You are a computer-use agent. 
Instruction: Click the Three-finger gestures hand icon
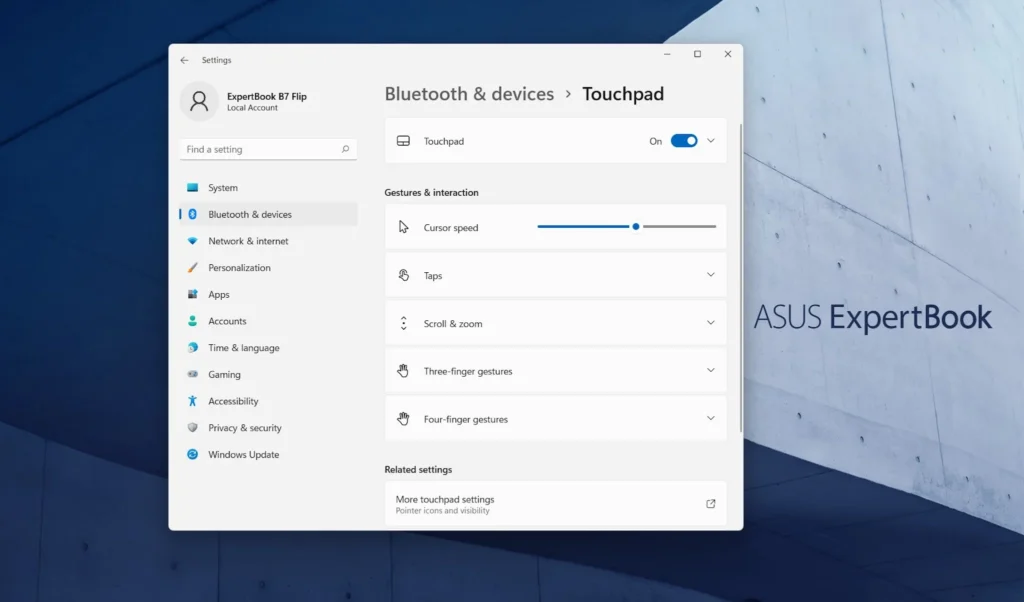click(403, 371)
